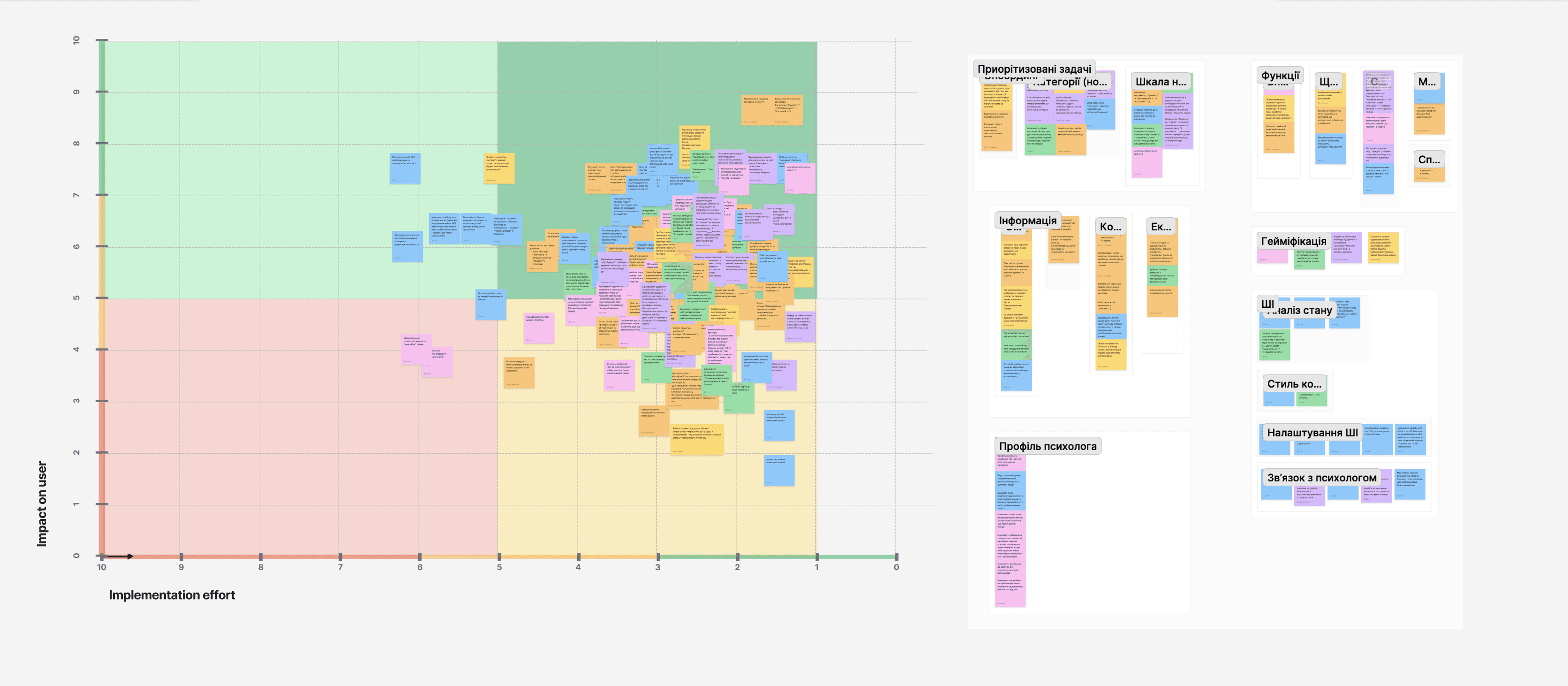
Task: Select the 'Пріорітизовані задачі' section label
Action: click(1033, 69)
